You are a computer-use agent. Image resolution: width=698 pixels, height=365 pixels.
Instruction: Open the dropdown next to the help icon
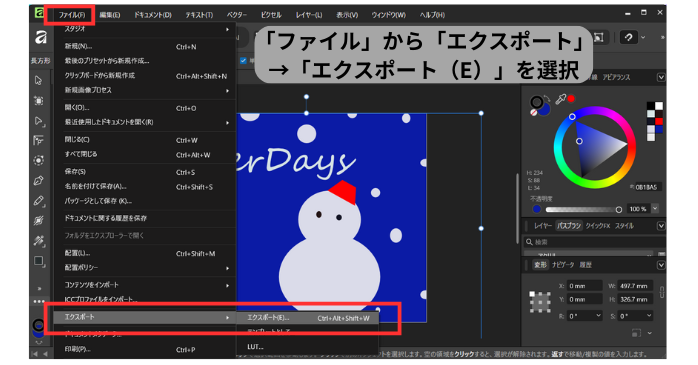(643, 37)
